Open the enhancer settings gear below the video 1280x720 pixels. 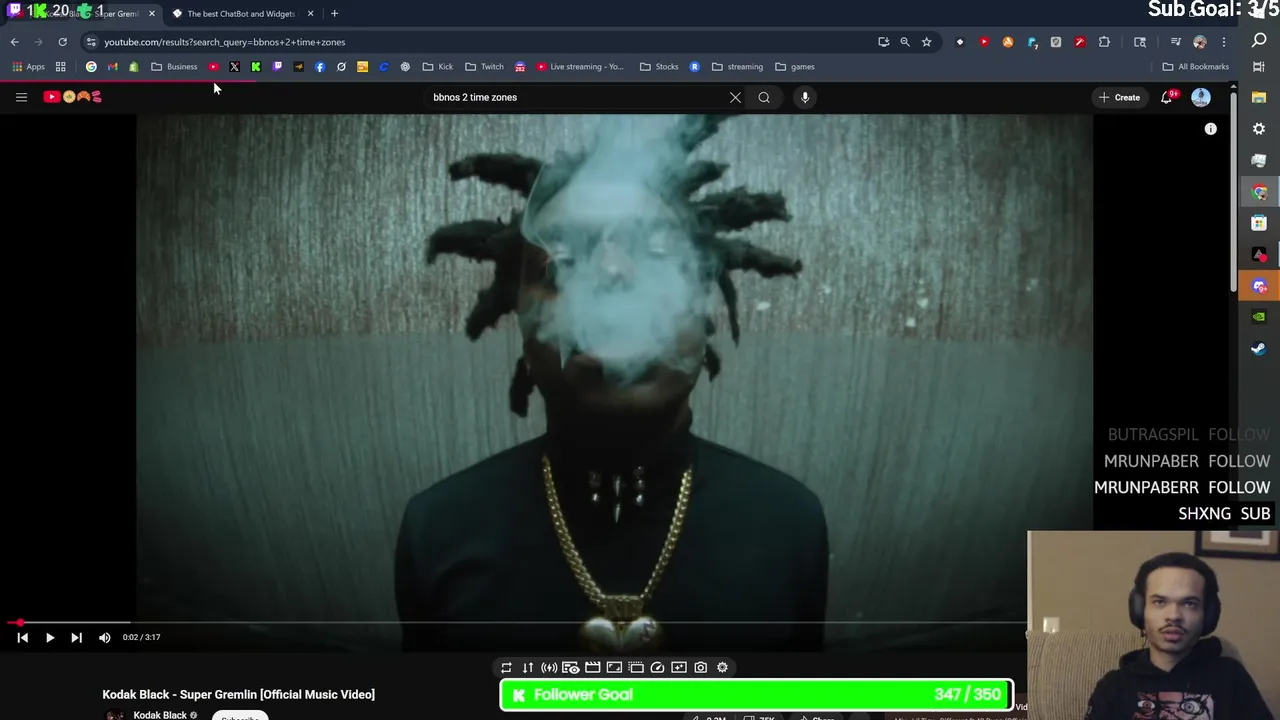tap(722, 667)
